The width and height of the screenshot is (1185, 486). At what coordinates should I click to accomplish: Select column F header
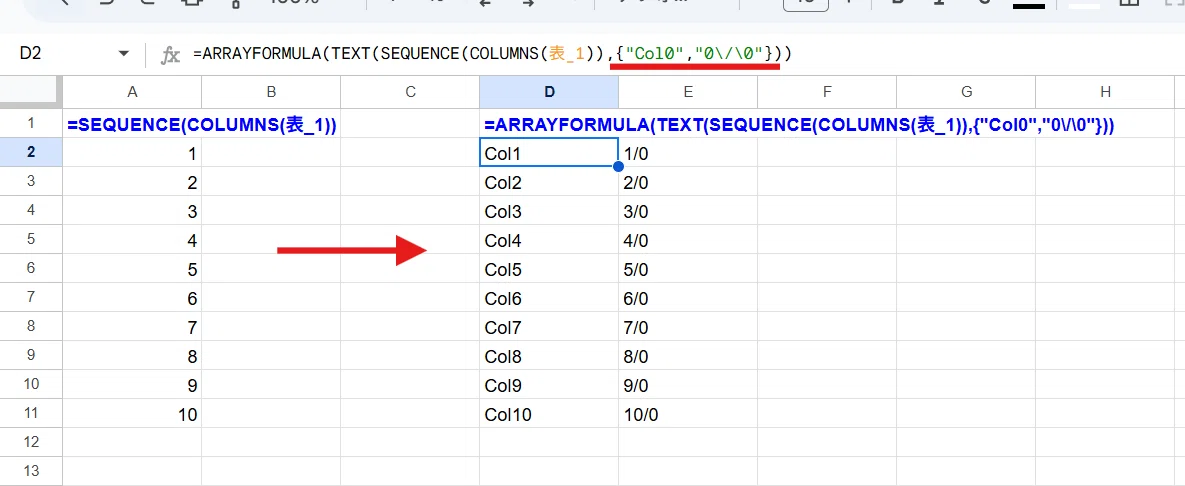click(x=828, y=91)
